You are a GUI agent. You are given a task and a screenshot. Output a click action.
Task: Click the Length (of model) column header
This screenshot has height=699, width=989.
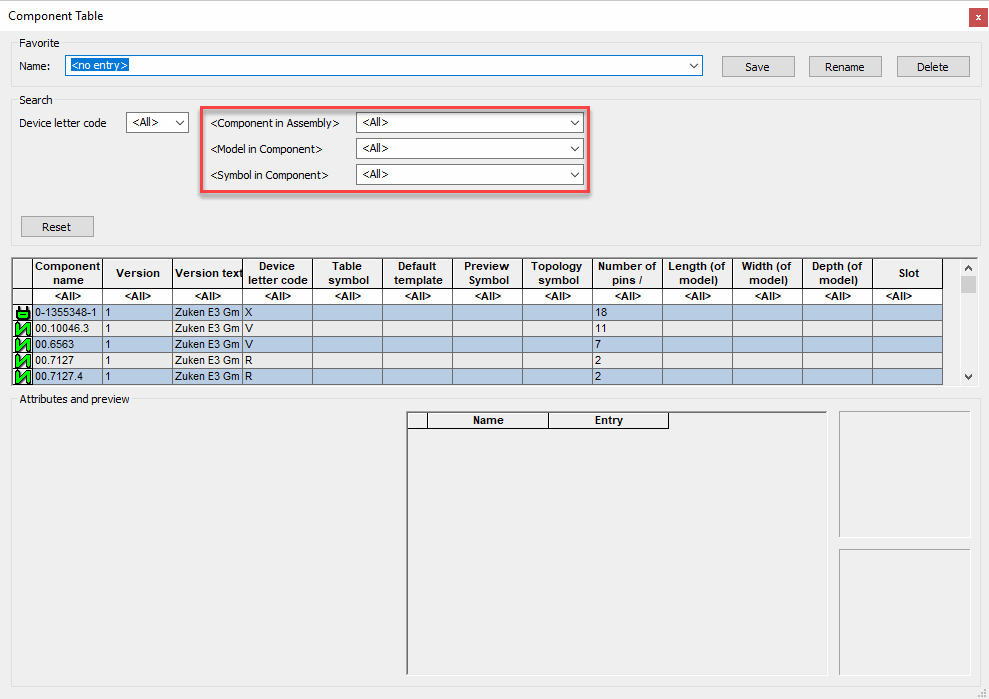pyautogui.click(x=698, y=273)
